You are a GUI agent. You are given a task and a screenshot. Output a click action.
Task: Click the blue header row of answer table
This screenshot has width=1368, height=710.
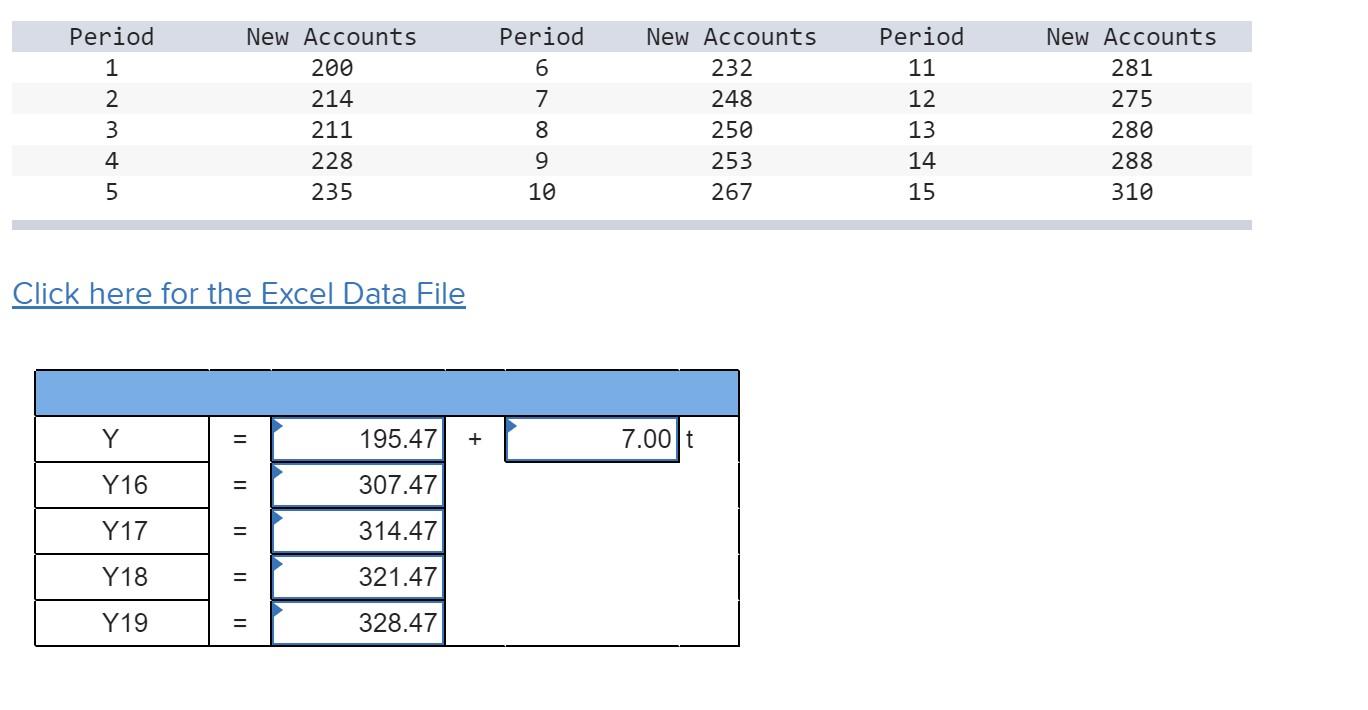pos(387,393)
